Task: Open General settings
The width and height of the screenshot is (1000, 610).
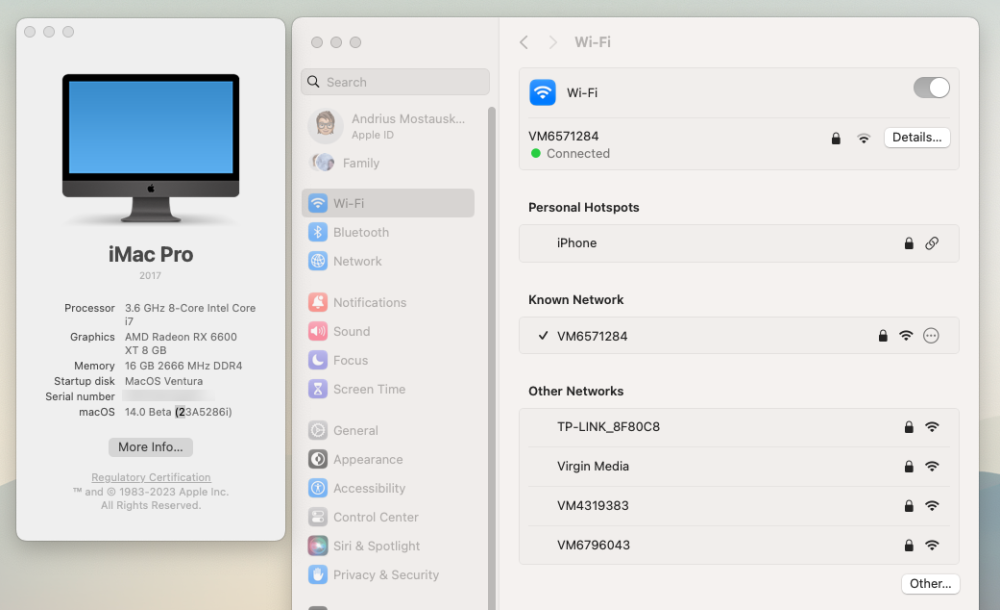Action: 388,431
